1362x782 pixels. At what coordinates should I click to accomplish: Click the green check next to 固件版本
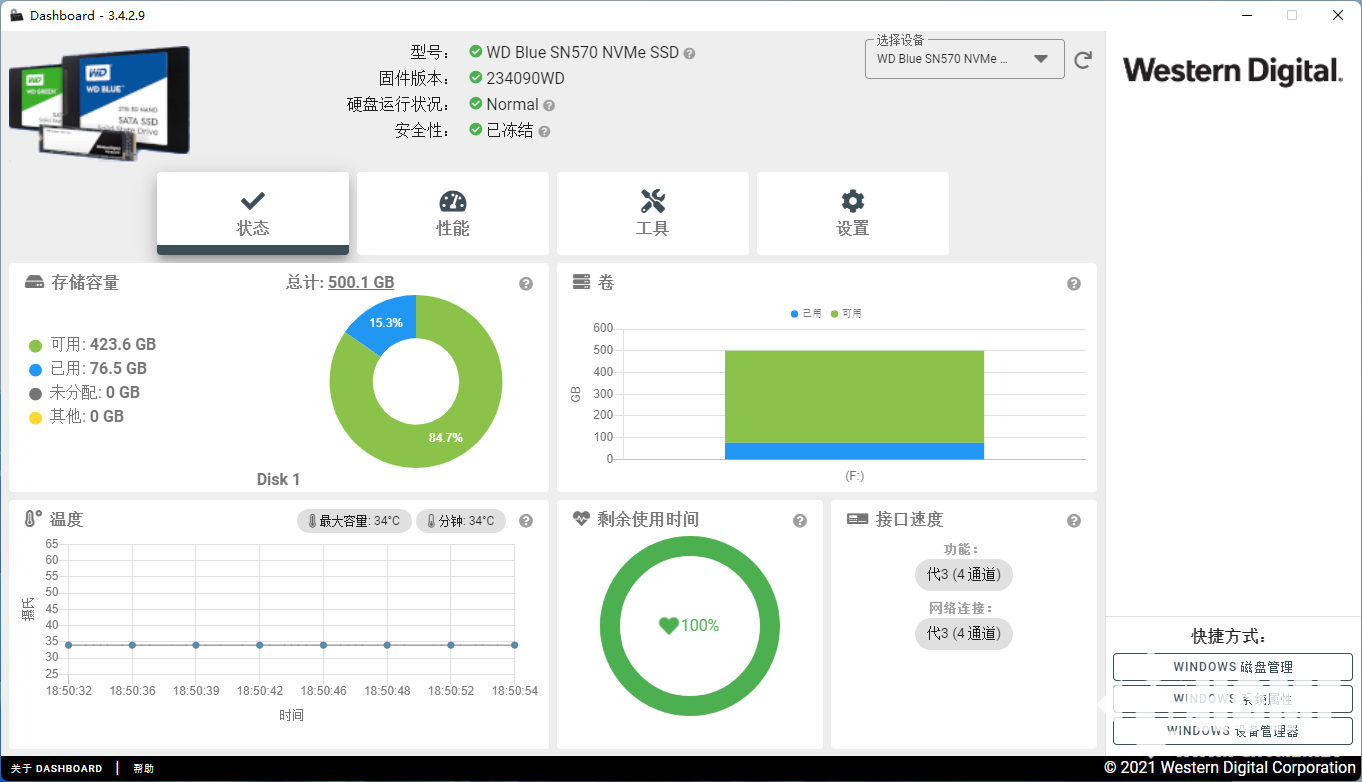(x=476, y=78)
